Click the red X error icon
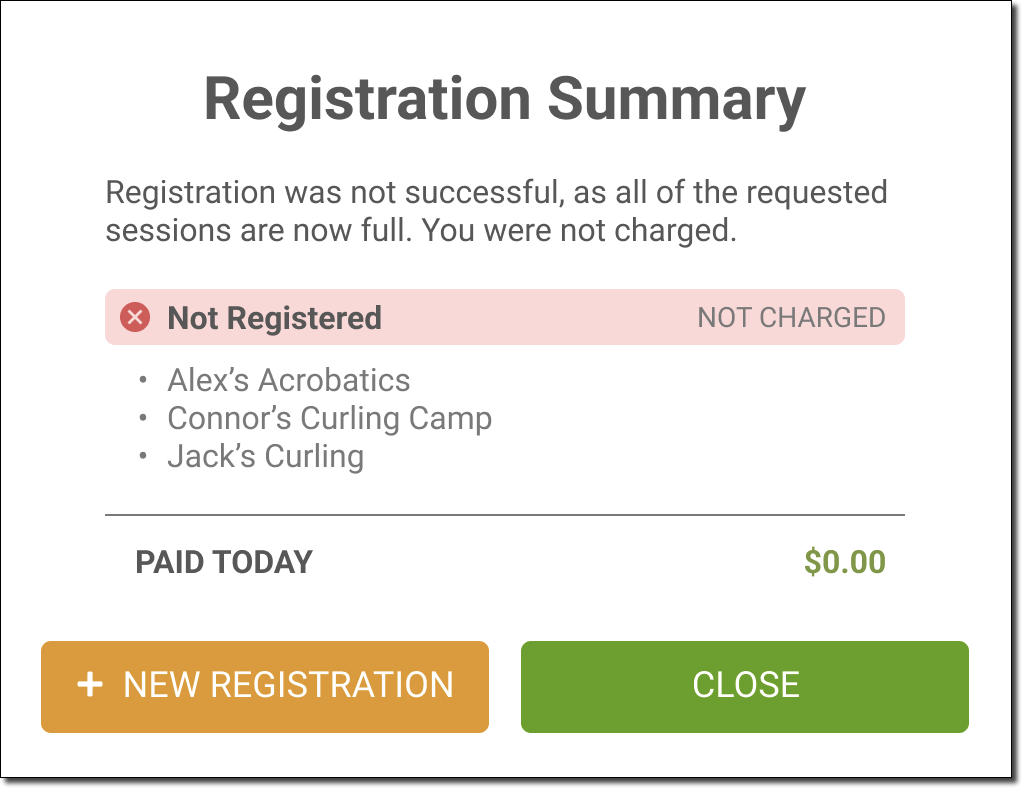The width and height of the screenshot is (1022, 788). point(135,318)
